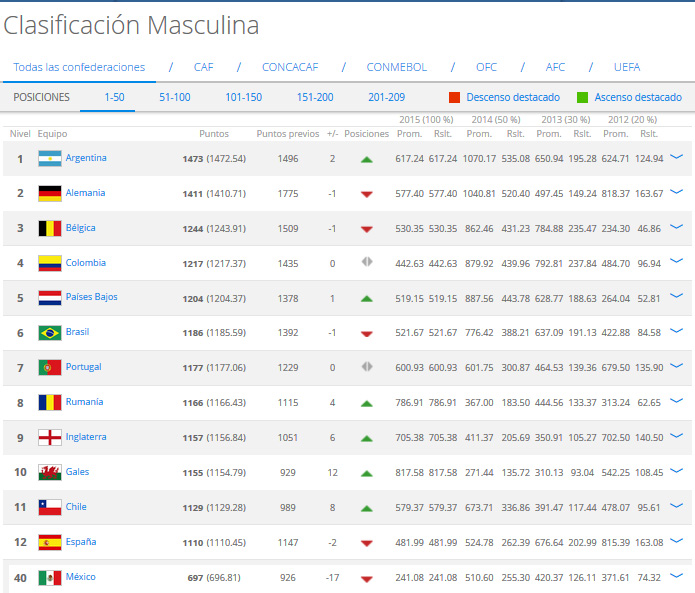Switch to the CONMEBOL confederation tab

click(x=396, y=68)
